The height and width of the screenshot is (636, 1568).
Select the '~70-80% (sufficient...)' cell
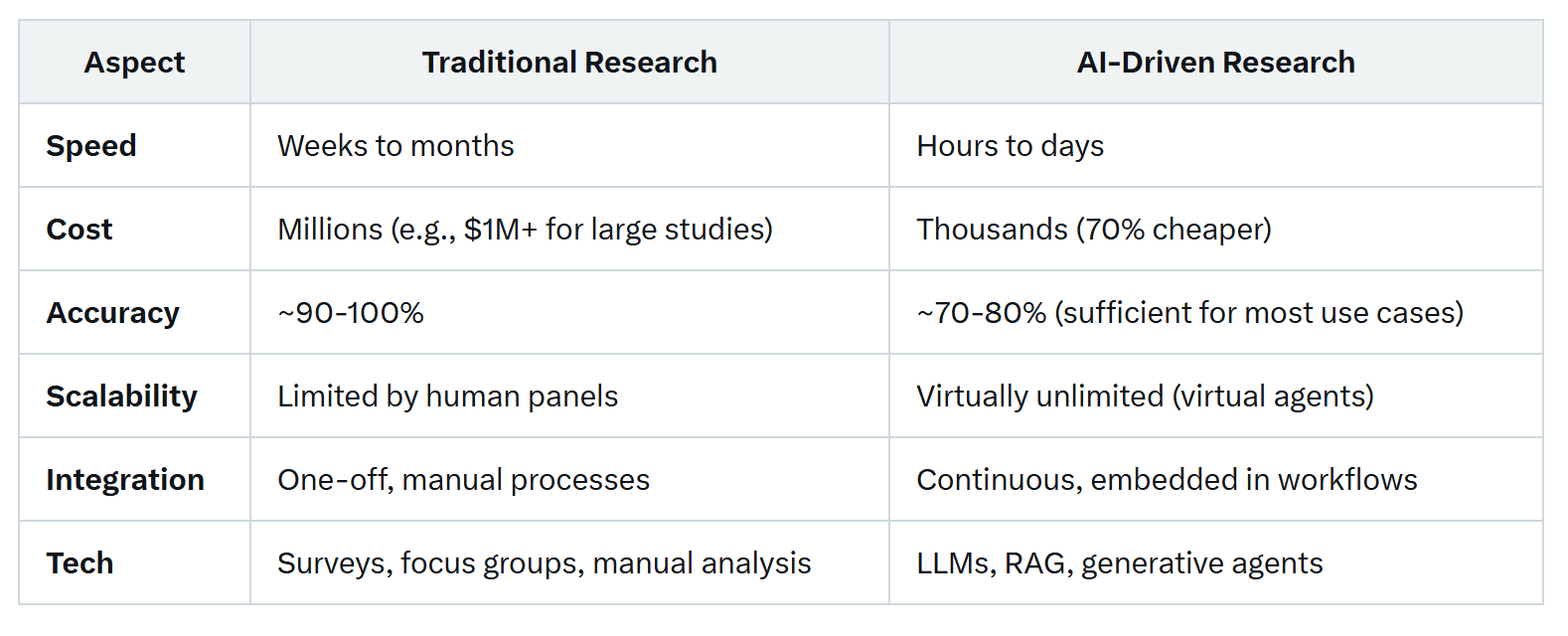click(x=1189, y=313)
